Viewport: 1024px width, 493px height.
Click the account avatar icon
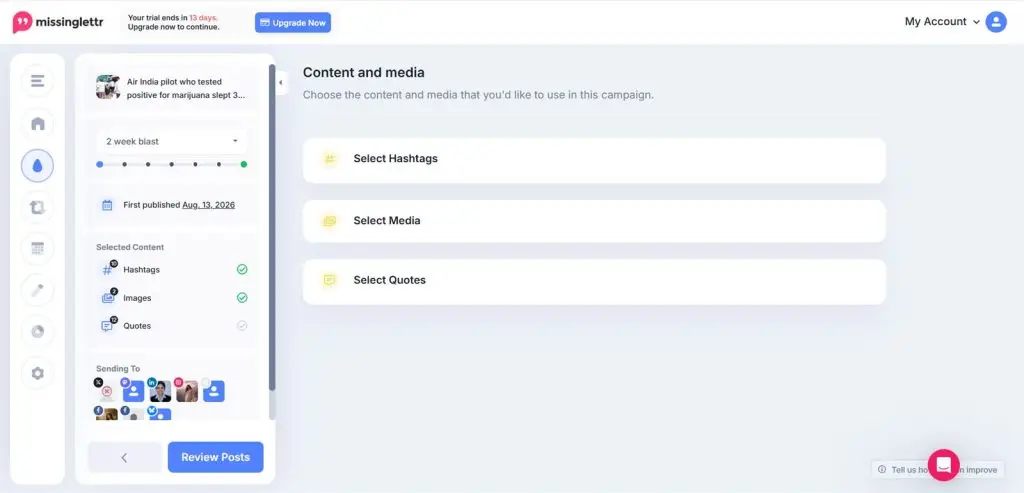(996, 22)
